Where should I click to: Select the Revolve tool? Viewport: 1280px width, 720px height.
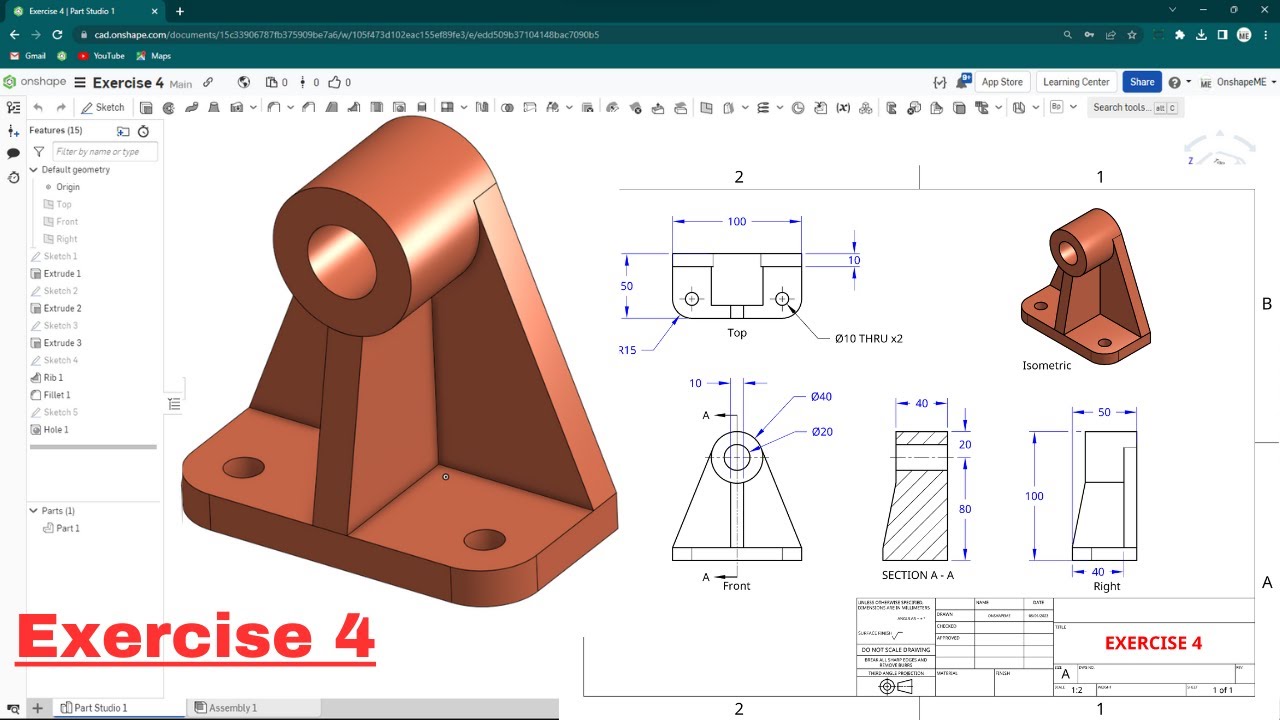tap(169, 107)
